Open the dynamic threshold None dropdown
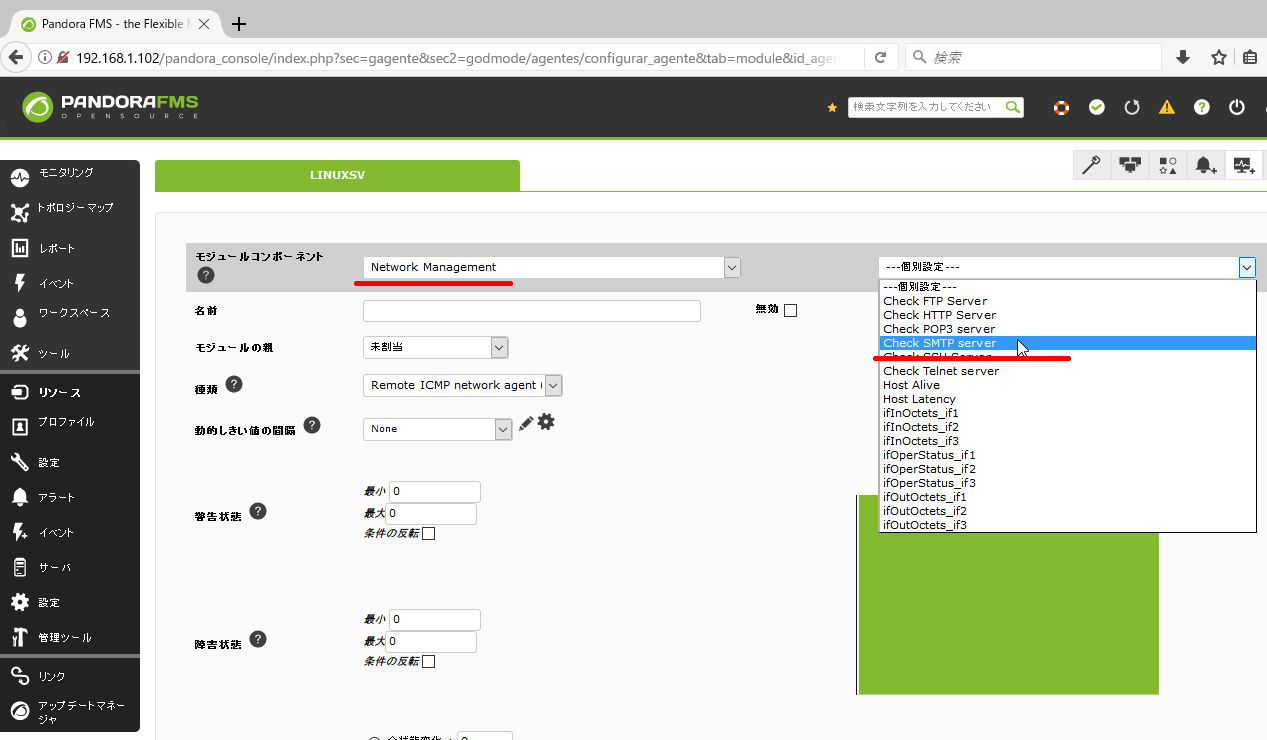The image size is (1267, 740). tap(438, 429)
